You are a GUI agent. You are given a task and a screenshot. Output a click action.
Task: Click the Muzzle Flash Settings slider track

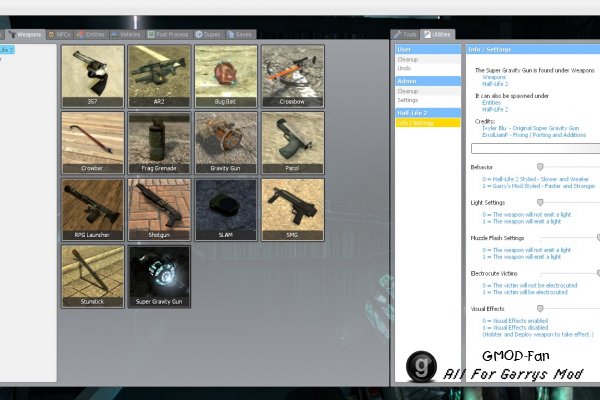(569, 238)
